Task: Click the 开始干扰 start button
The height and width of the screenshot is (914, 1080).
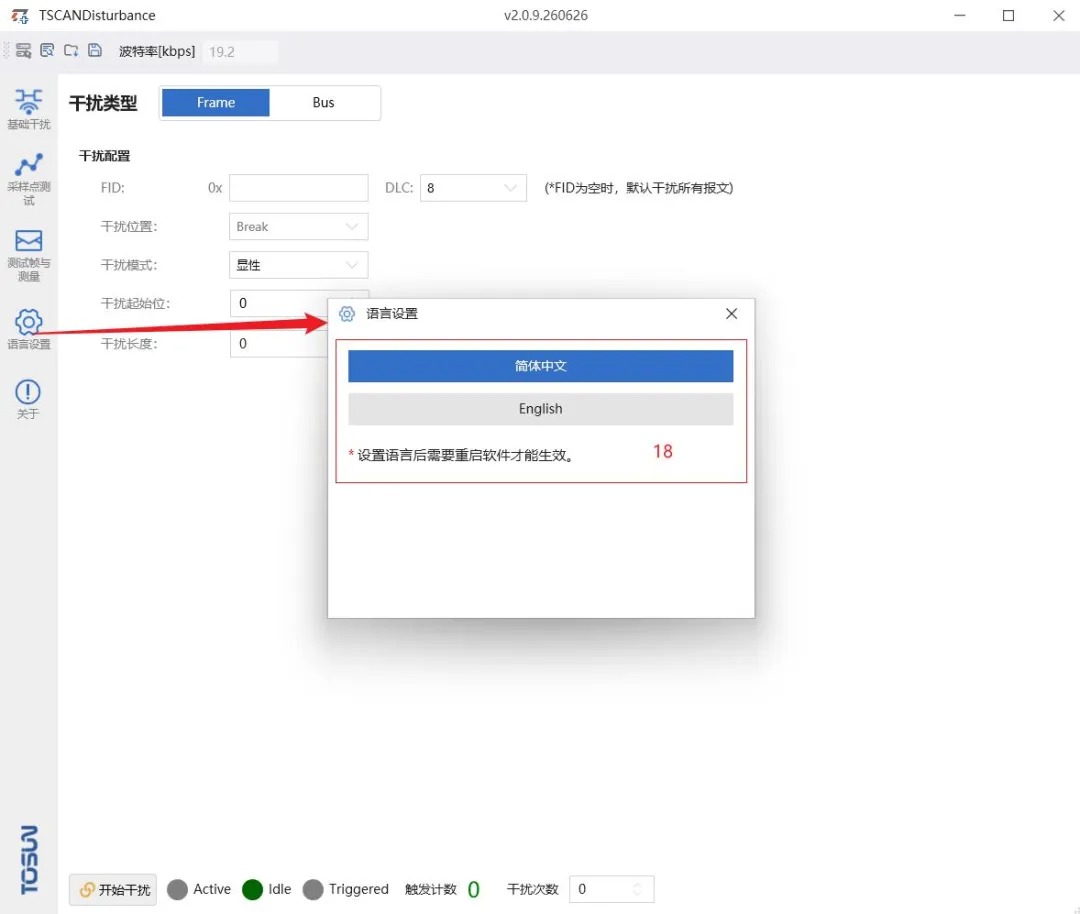Action: 113,889
